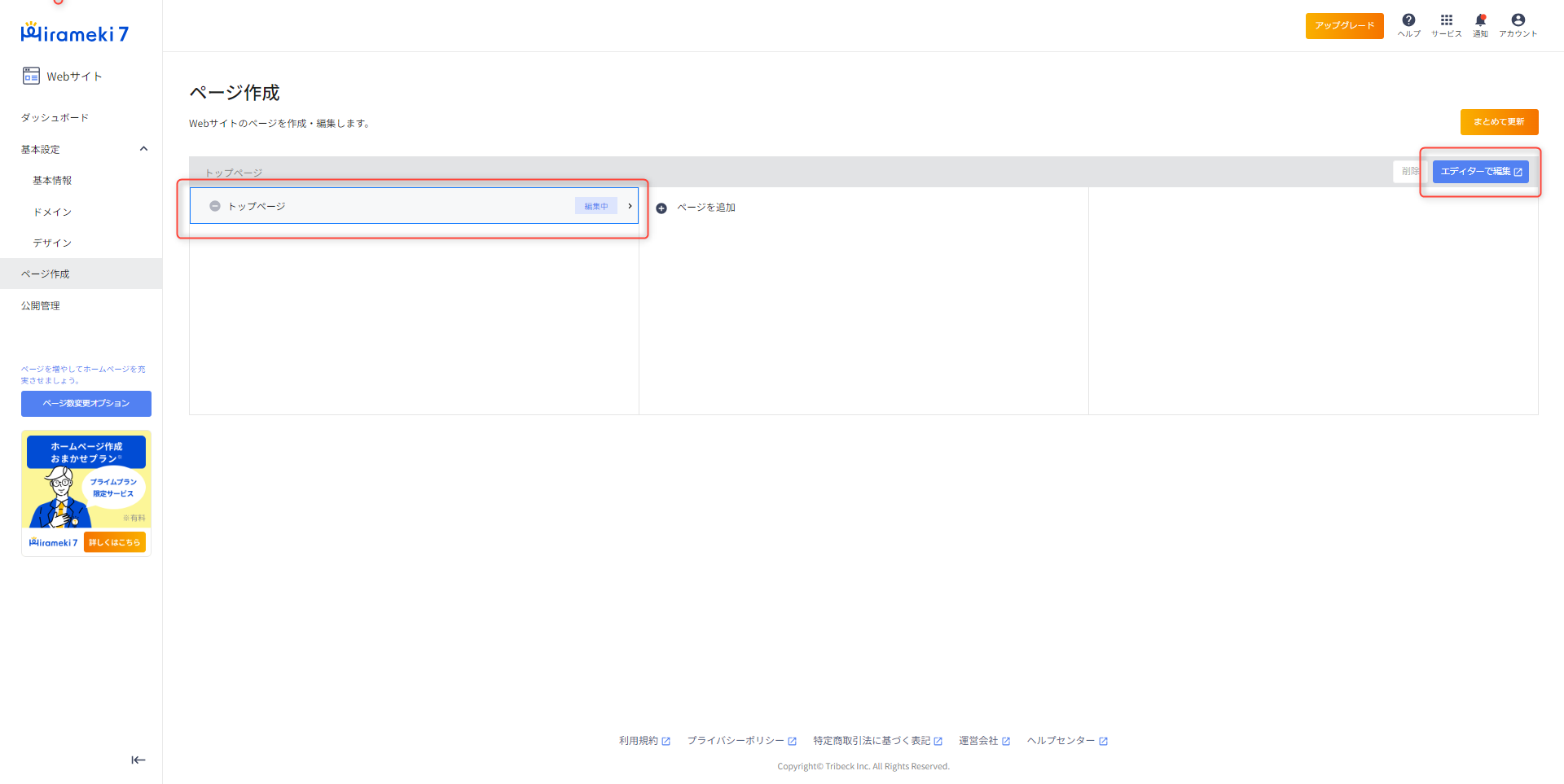The width and height of the screenshot is (1564, 784).
Task: Click the まとめて更新 button
Action: coord(1499,122)
